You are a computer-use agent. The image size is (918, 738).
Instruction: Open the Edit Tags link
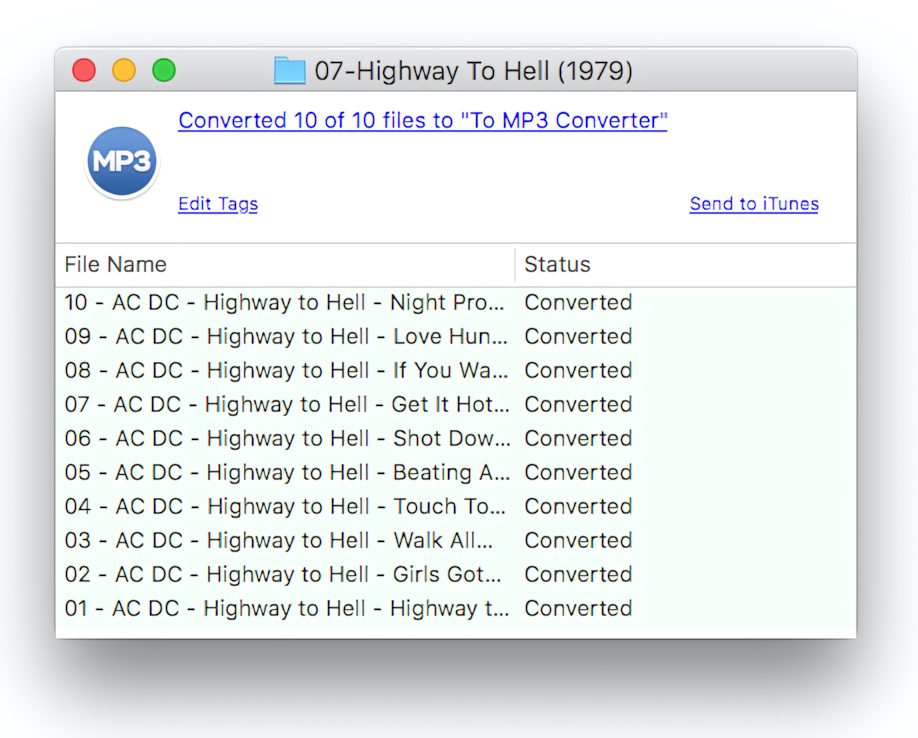[218, 204]
